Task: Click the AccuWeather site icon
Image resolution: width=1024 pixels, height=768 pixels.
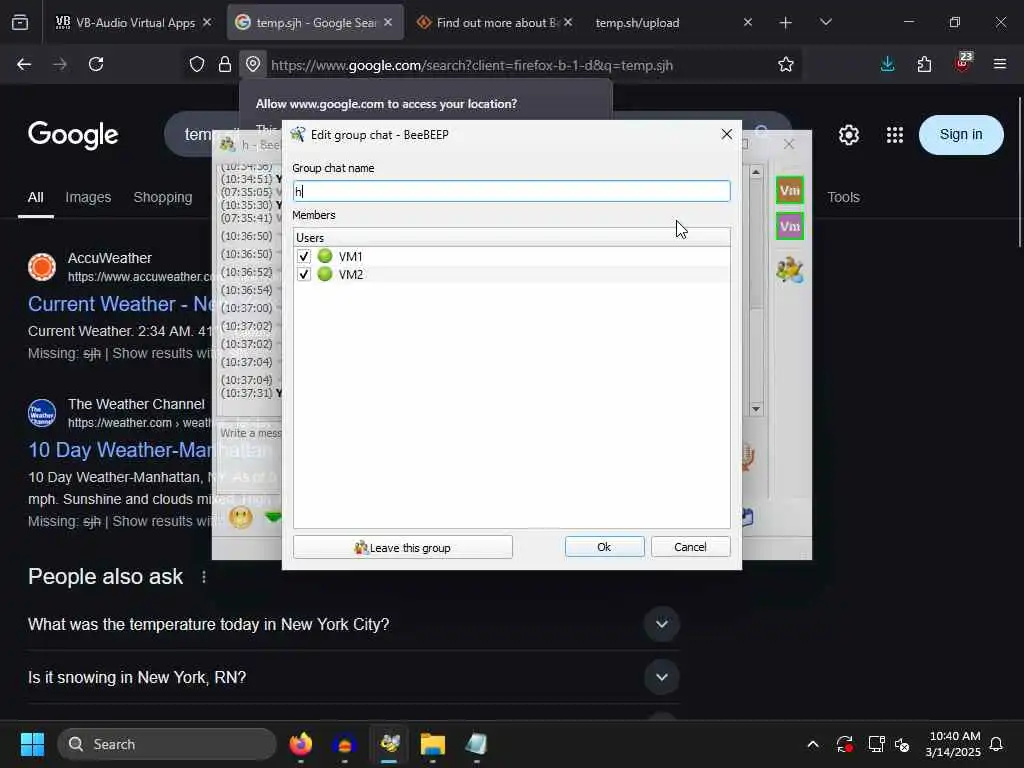Action: coord(42,266)
